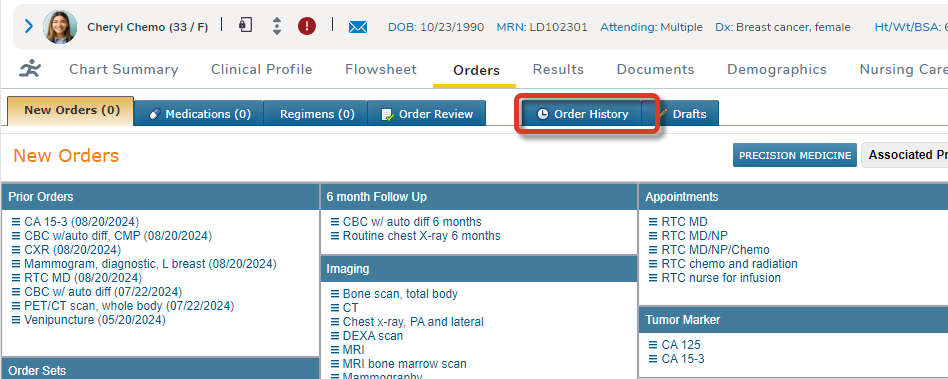Switch to the Medications (0) tab
This screenshot has height=379, width=948.
point(199,114)
